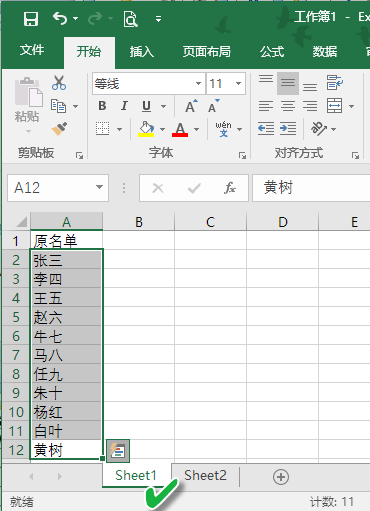The height and width of the screenshot is (511, 370).
Task: Expand the Name Box dropdown arrow
Action: (x=99, y=187)
